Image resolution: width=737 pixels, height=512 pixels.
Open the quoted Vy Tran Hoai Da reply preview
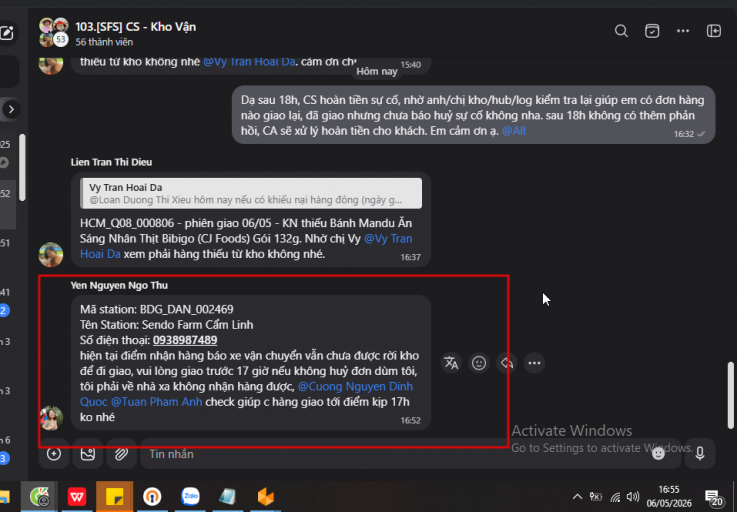tap(251, 193)
